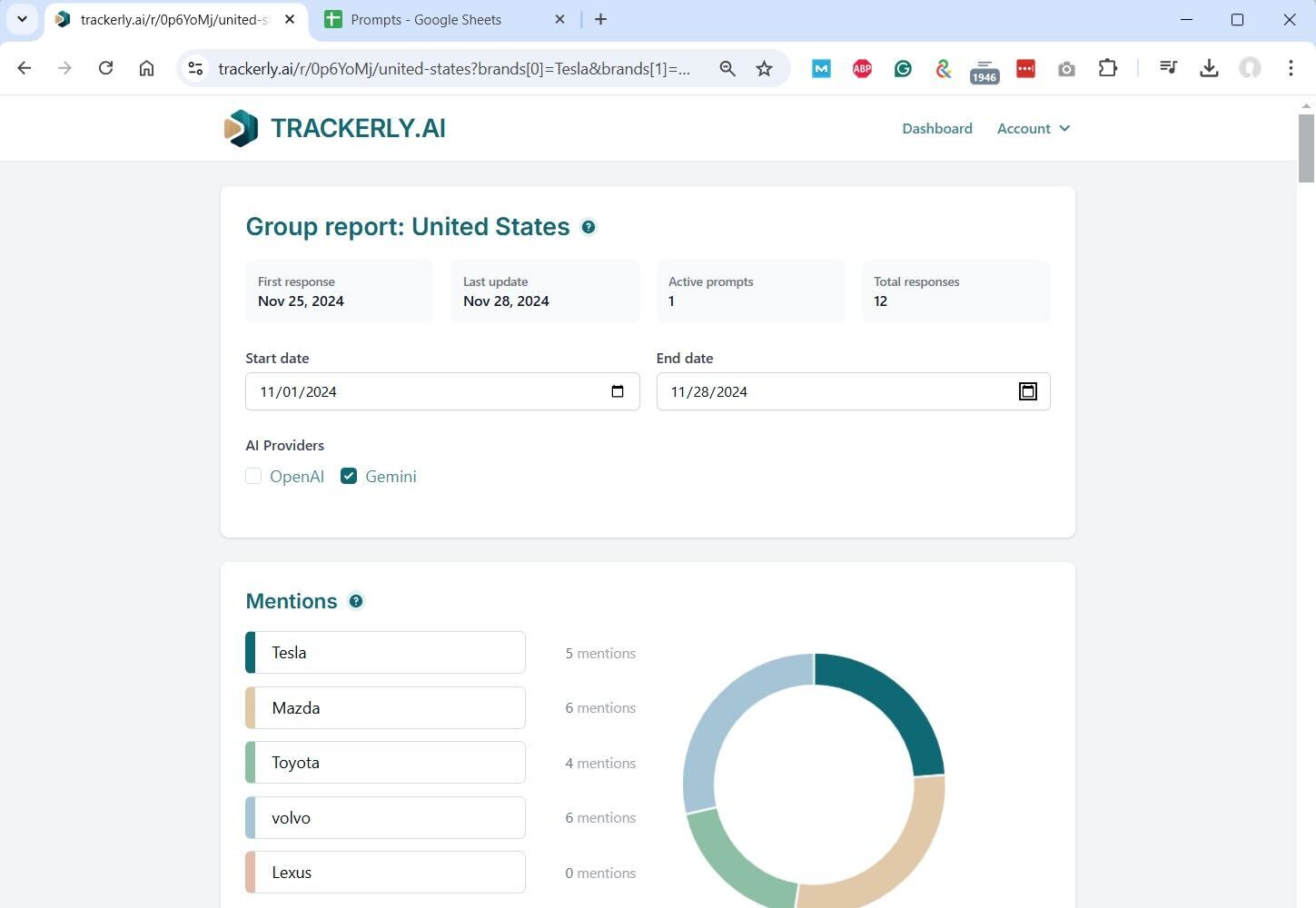Enable the OpenAI provider checkbox
The image size is (1316, 908).
pyautogui.click(x=252, y=476)
